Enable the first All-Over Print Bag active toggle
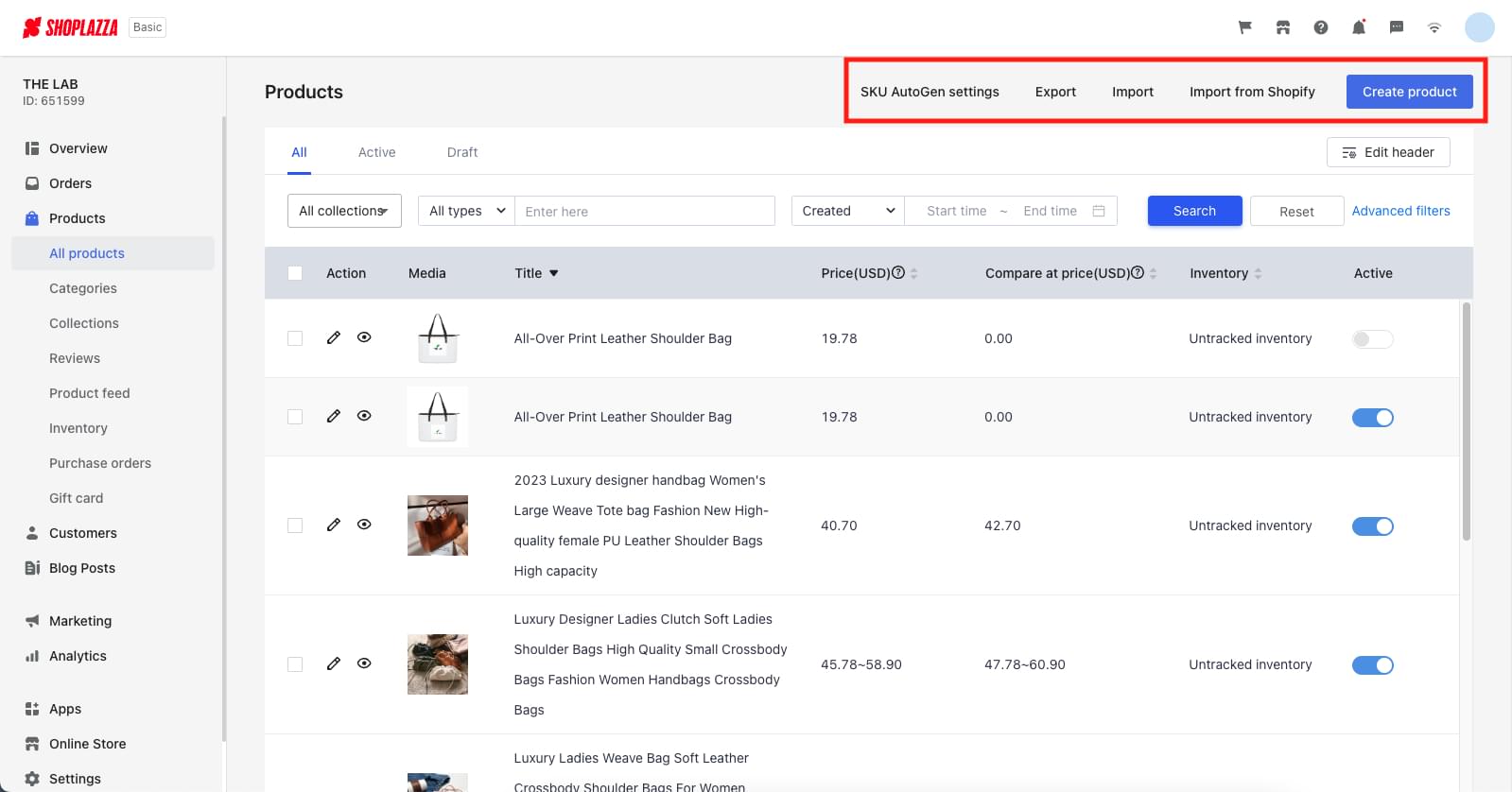 pos(1372,339)
